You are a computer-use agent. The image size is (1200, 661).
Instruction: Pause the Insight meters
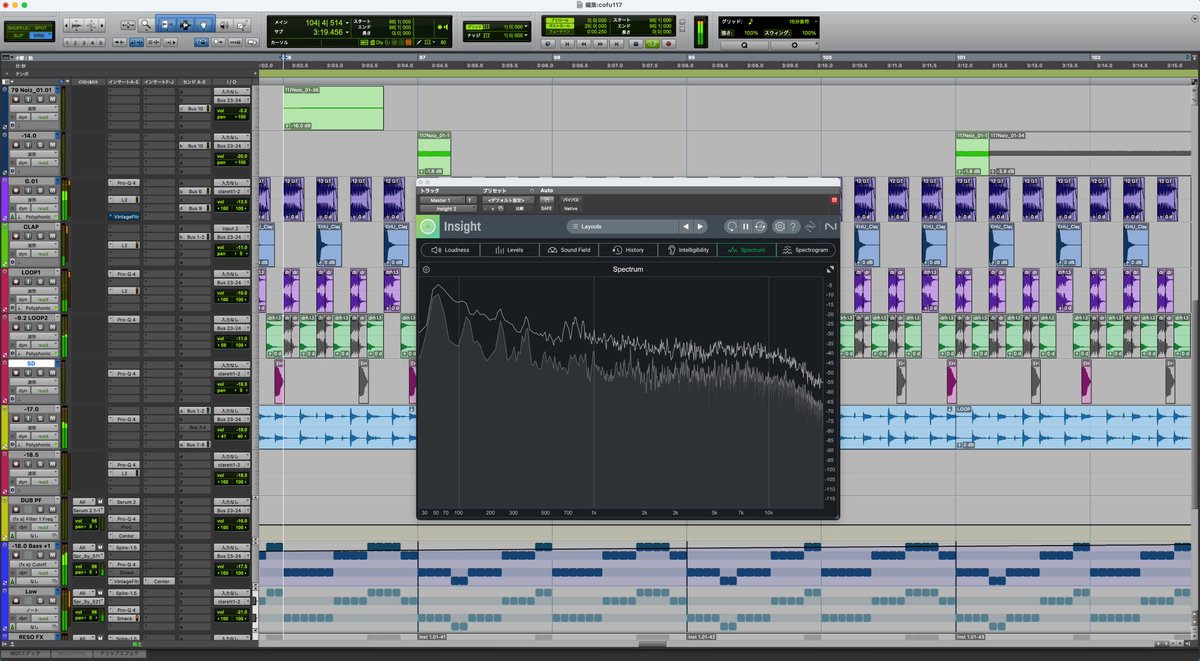click(745, 226)
